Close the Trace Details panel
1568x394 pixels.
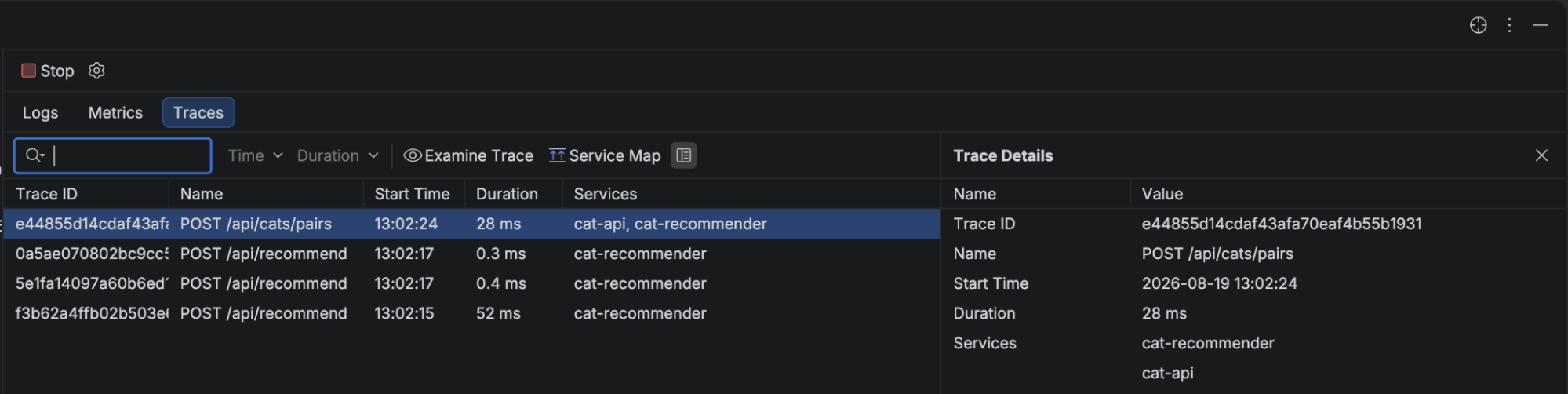(x=1541, y=155)
